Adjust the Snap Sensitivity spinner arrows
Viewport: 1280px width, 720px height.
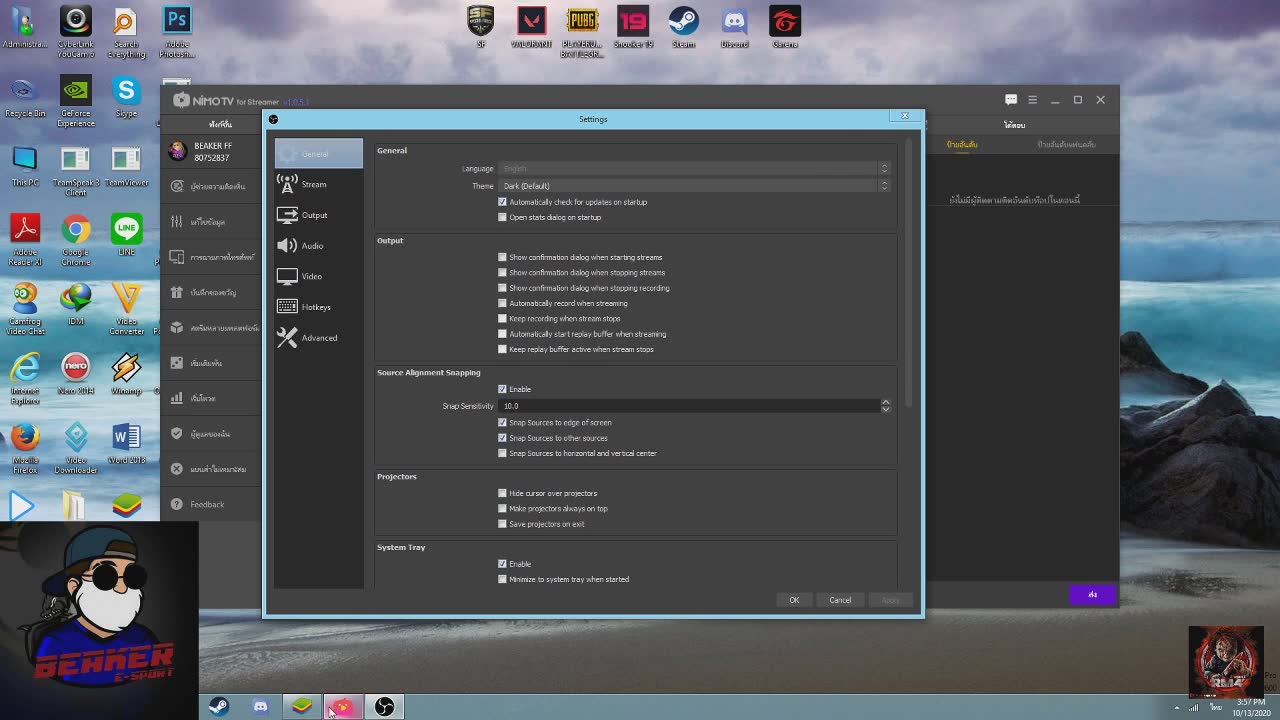885,406
